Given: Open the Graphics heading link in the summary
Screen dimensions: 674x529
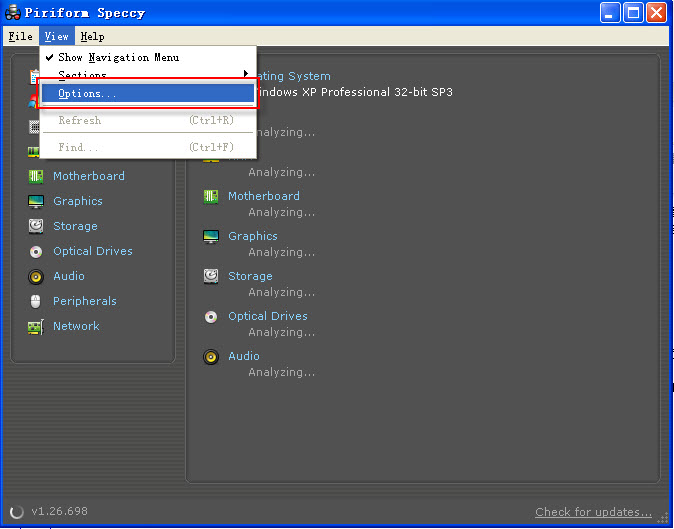Looking at the screenshot, I should tap(253, 236).
